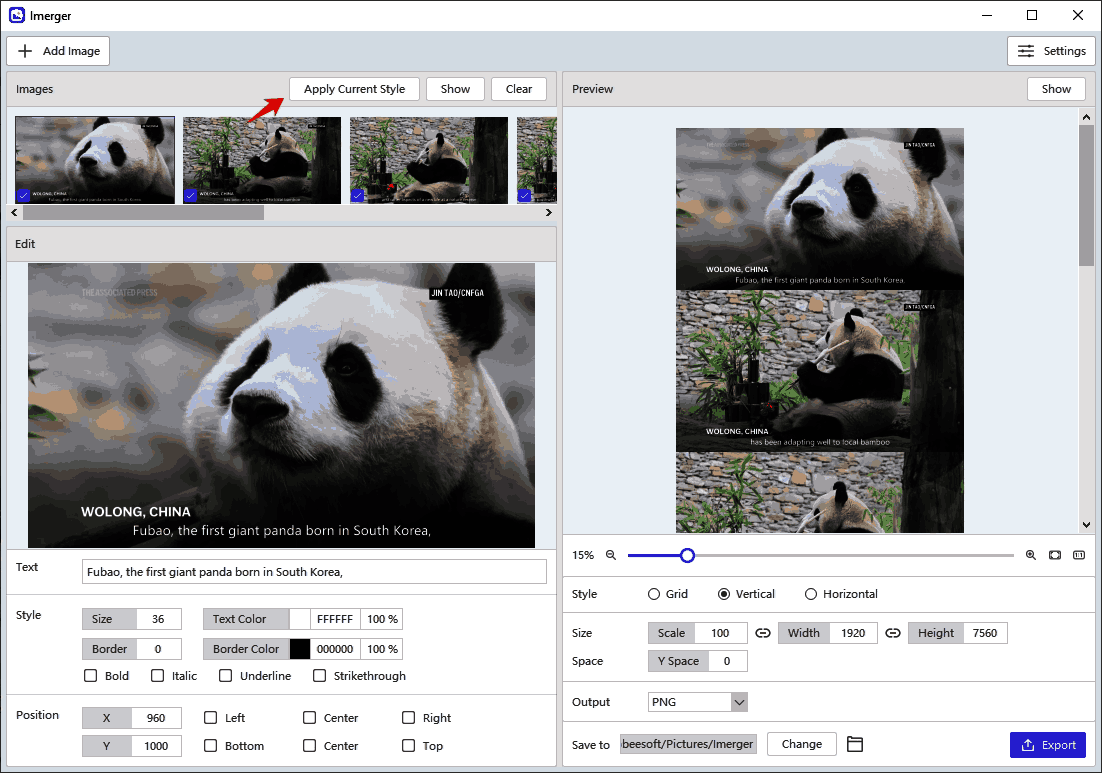Select the Grid style radio button
This screenshot has width=1102, height=773.
[x=656, y=594]
